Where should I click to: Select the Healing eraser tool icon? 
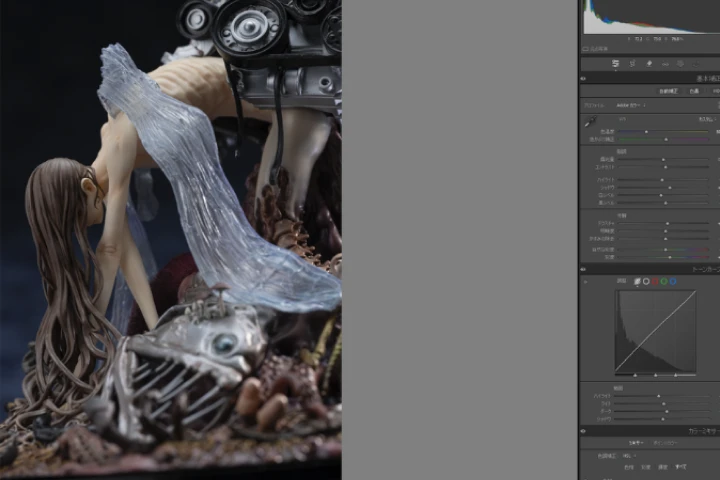pos(649,64)
